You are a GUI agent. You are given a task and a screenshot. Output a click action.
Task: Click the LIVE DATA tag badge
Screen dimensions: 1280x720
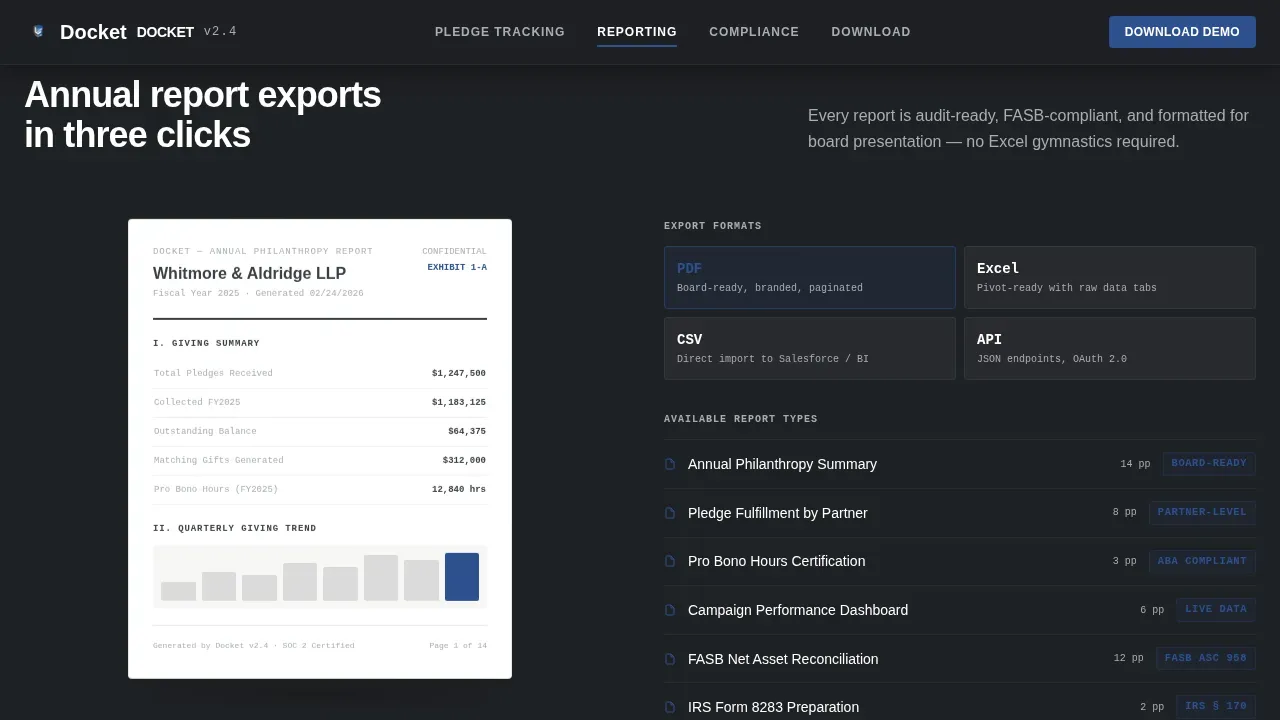[1216, 610]
